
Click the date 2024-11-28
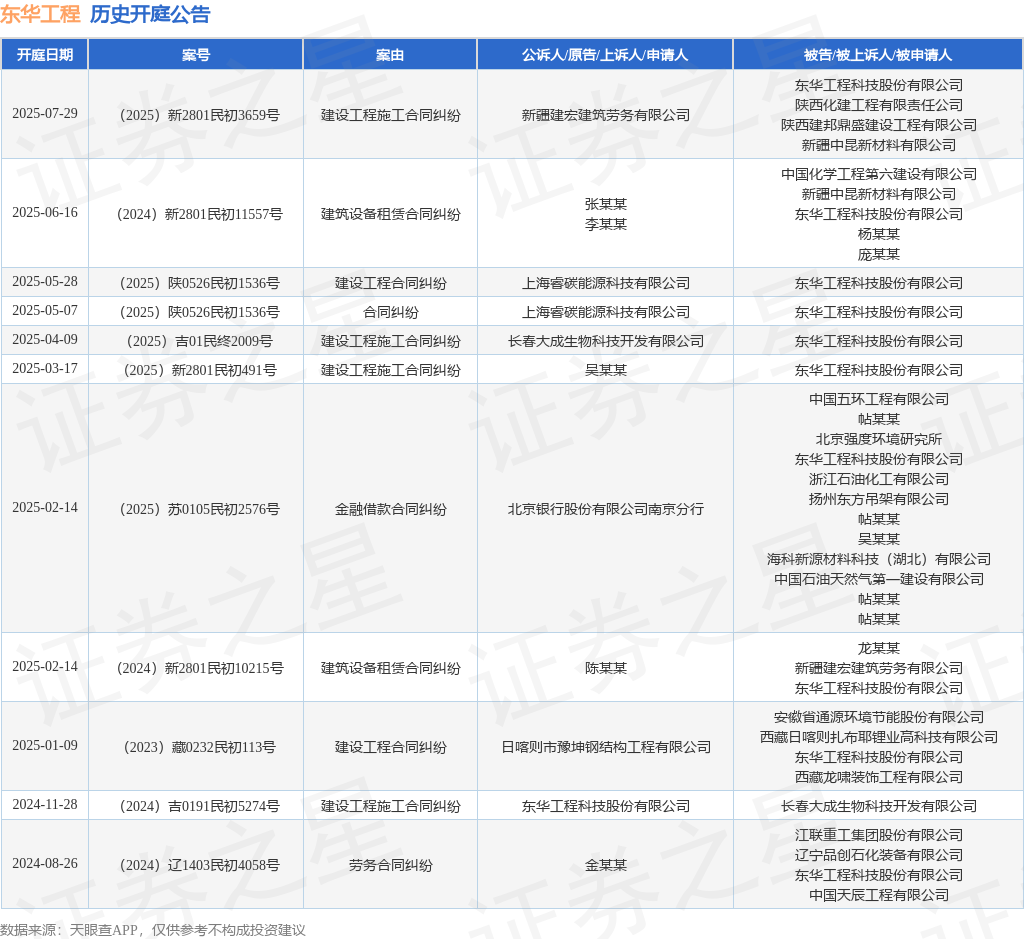point(45,804)
